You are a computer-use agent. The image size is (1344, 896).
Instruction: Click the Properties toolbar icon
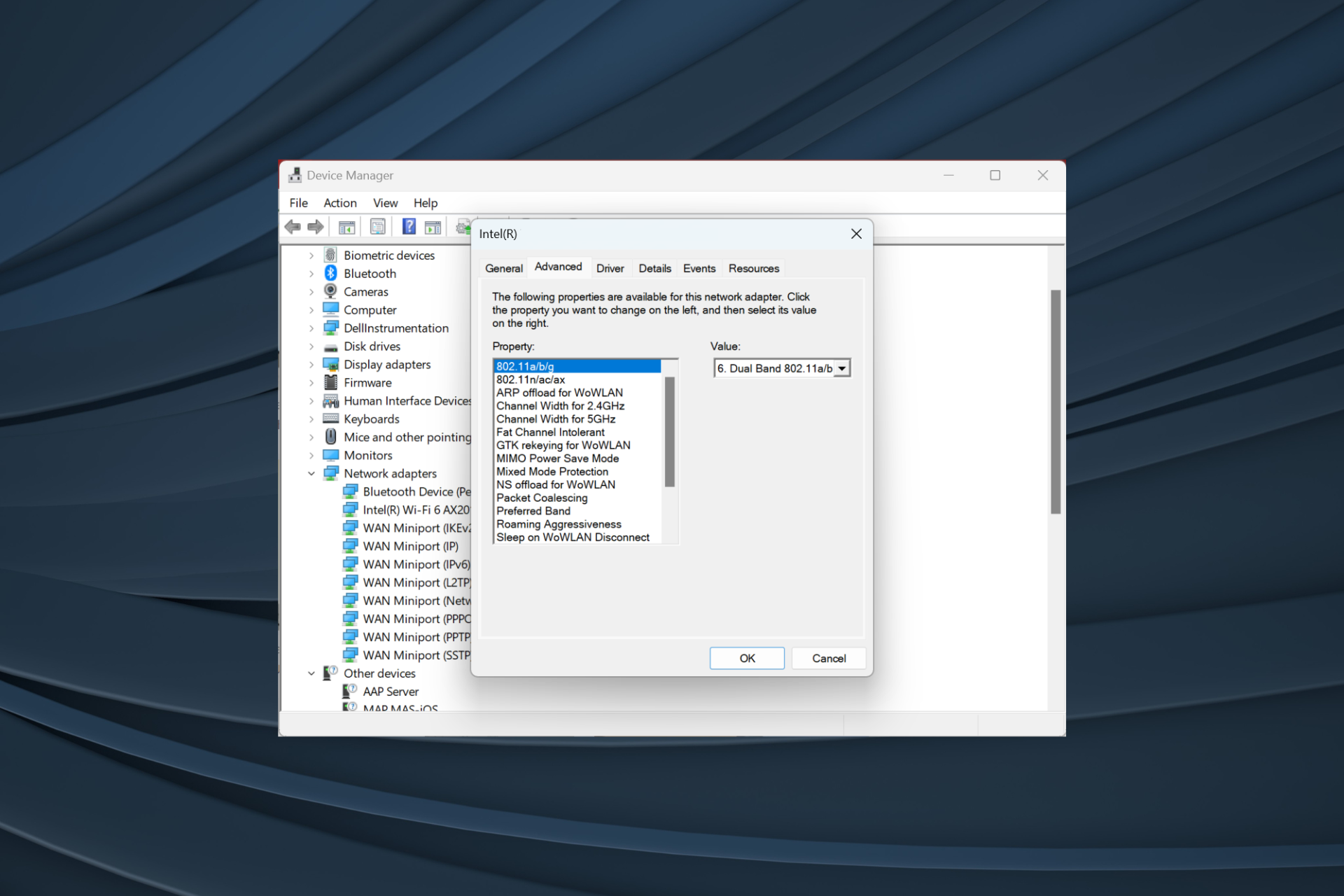378,227
